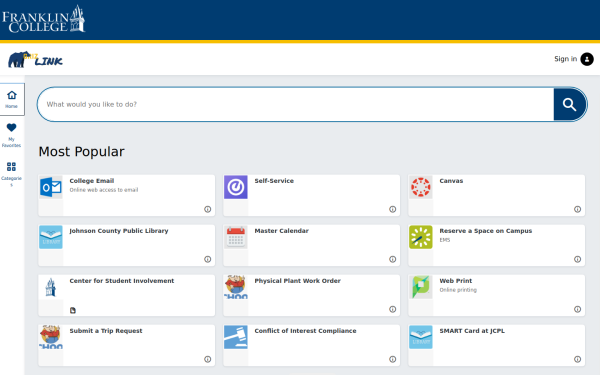The image size is (600, 375).
Task: Show info for College Email card
Action: [x=207, y=209]
